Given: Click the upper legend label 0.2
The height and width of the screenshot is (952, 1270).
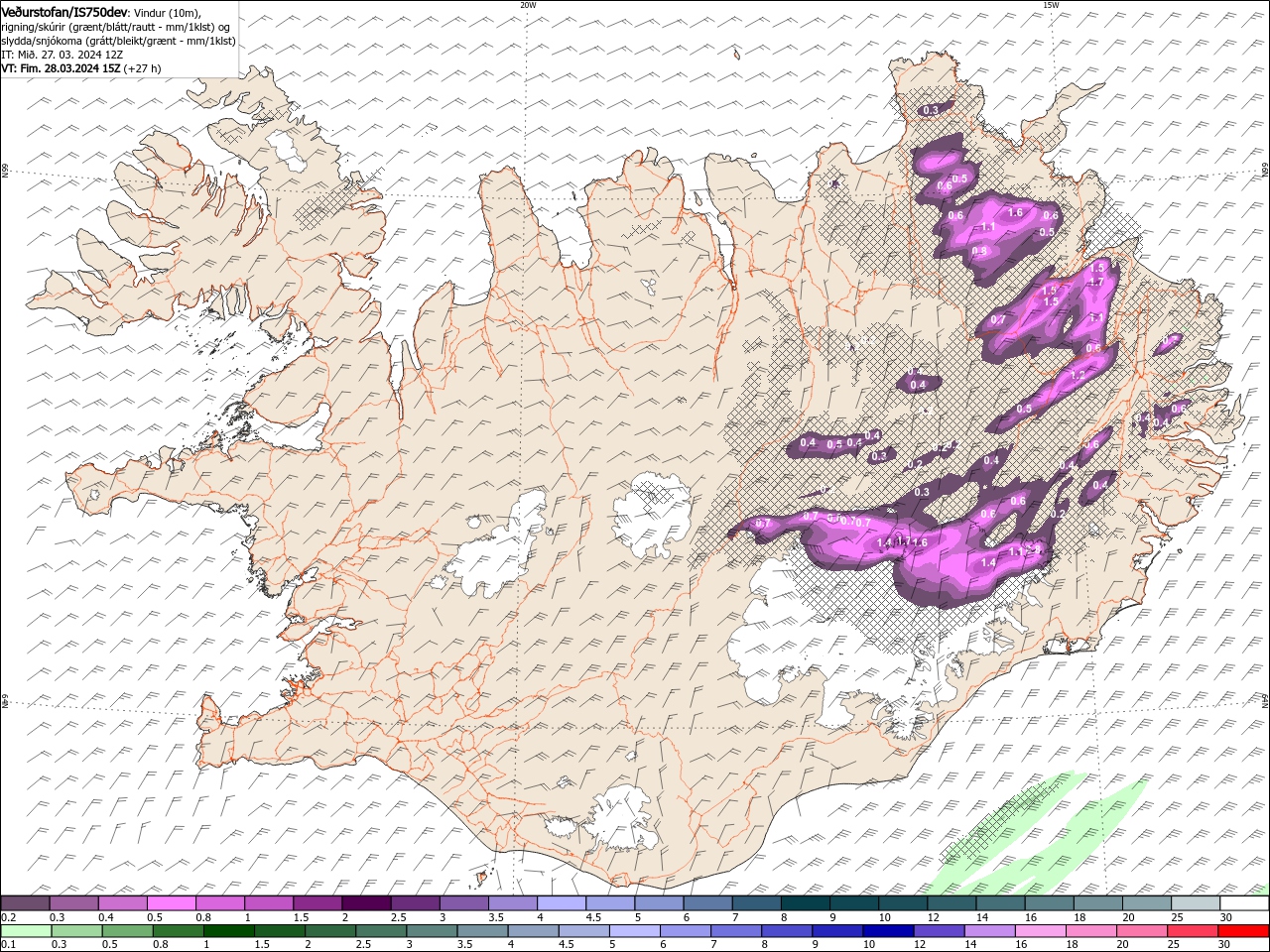Looking at the screenshot, I should [x=8, y=917].
